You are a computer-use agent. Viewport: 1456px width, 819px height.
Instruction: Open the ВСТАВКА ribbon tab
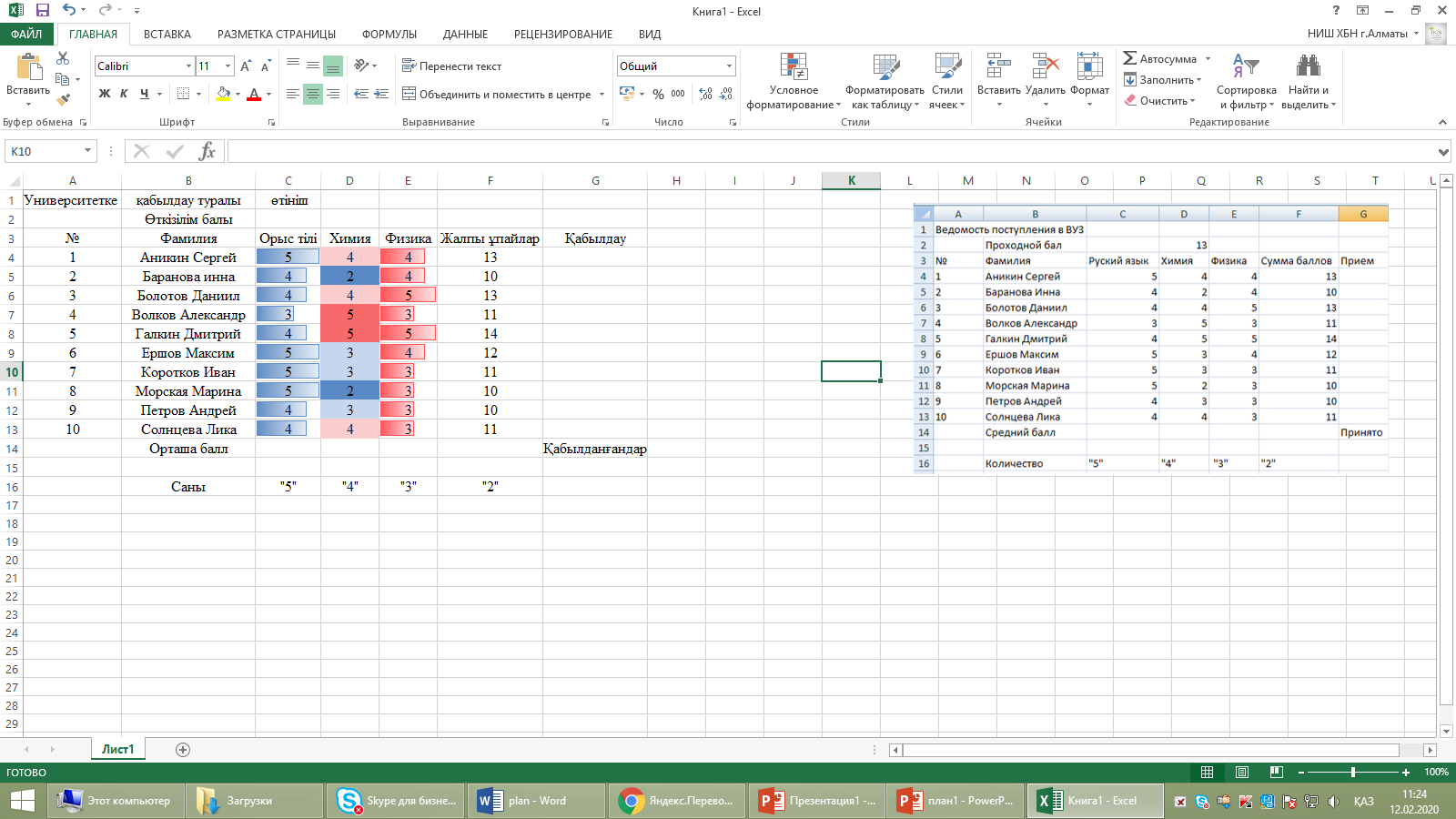[167, 35]
